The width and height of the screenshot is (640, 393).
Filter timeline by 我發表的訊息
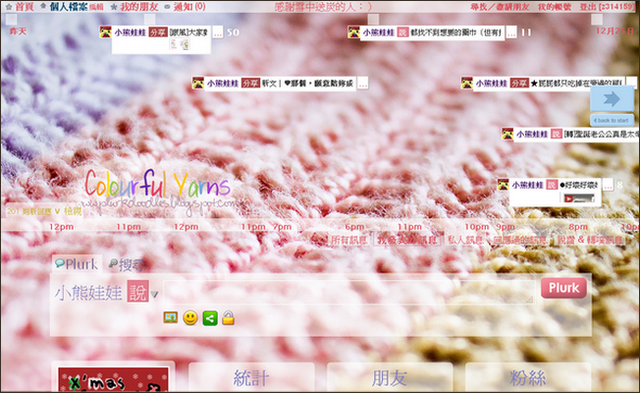[407, 240]
